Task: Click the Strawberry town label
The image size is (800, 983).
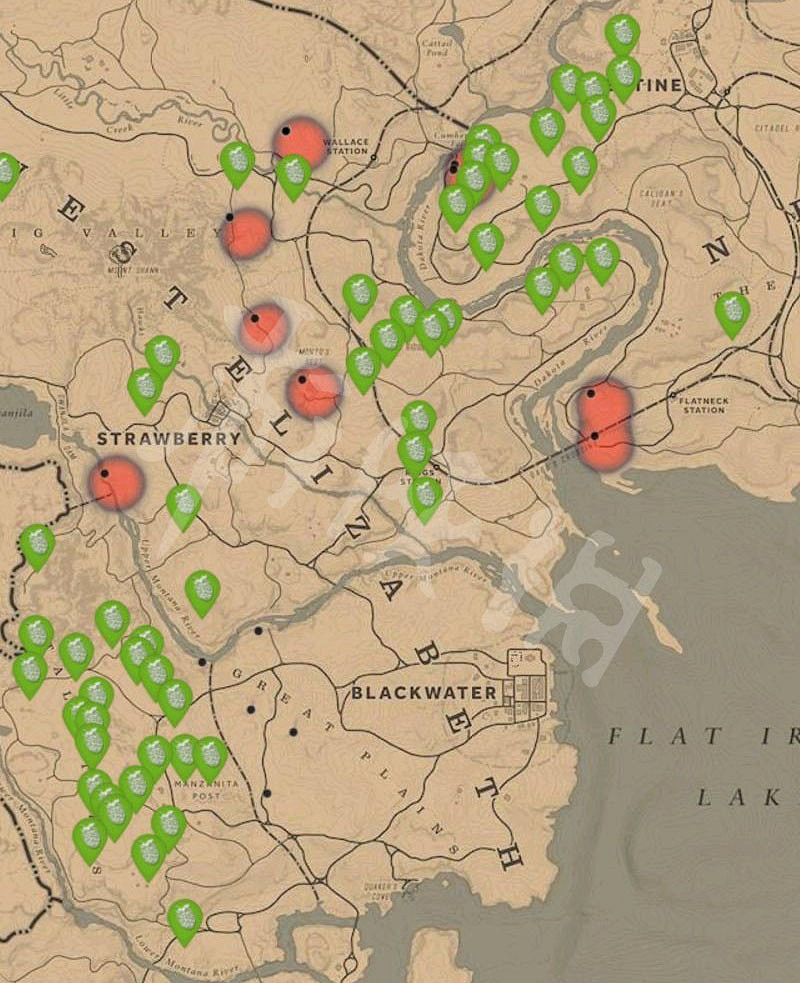Action: pos(168,438)
